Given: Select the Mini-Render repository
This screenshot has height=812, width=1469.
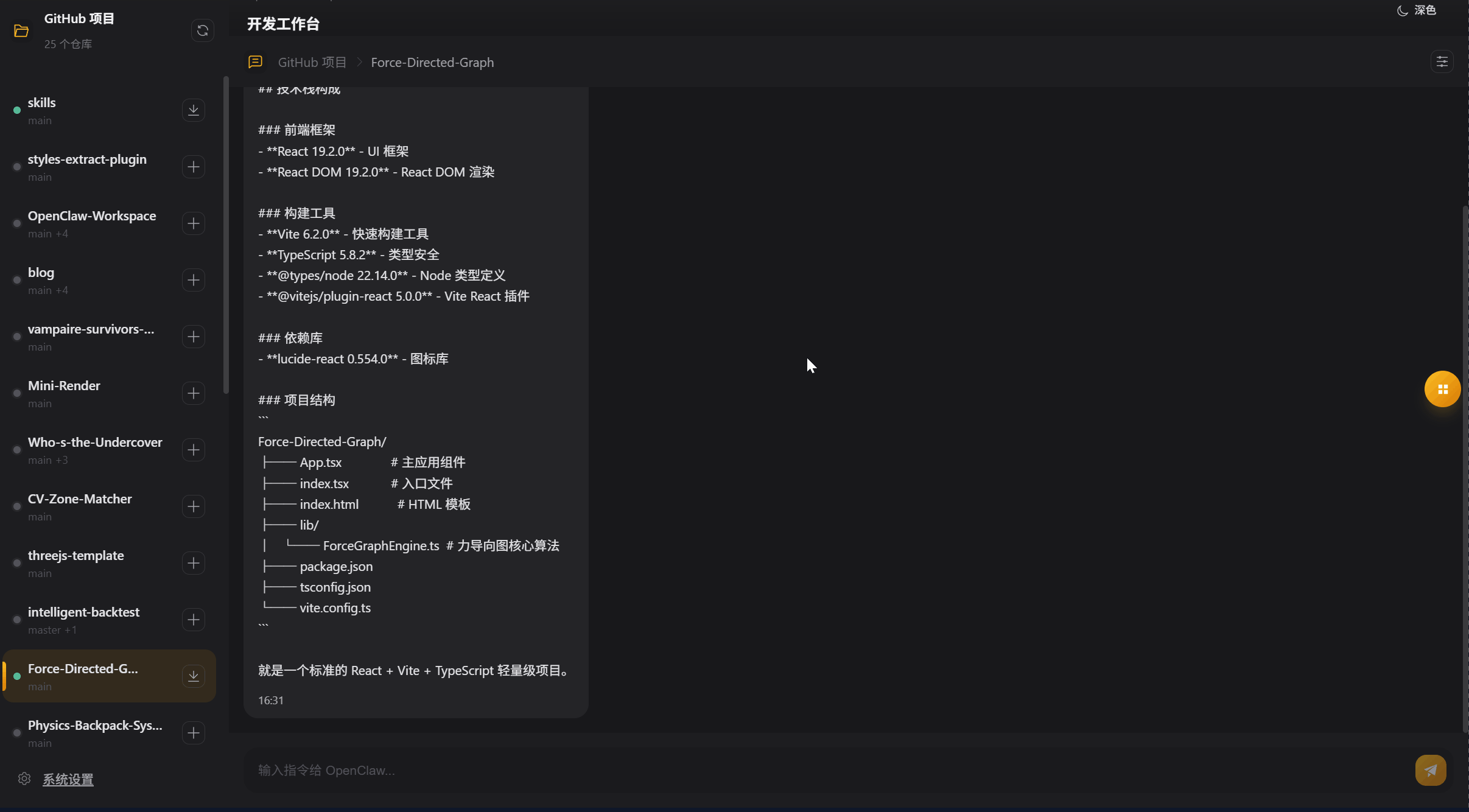Looking at the screenshot, I should click(x=110, y=393).
